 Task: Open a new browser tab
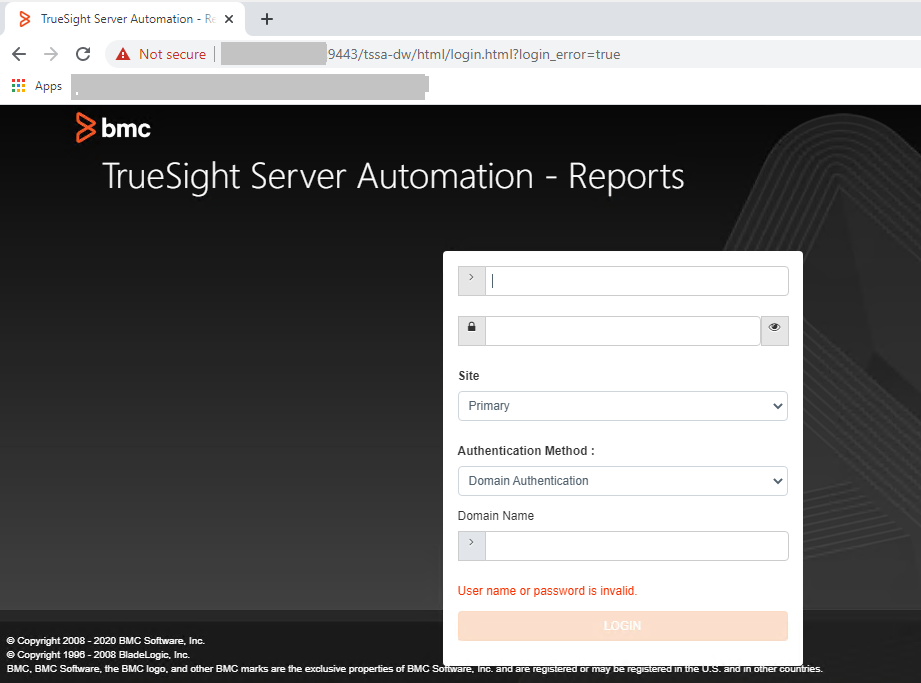pos(266,18)
